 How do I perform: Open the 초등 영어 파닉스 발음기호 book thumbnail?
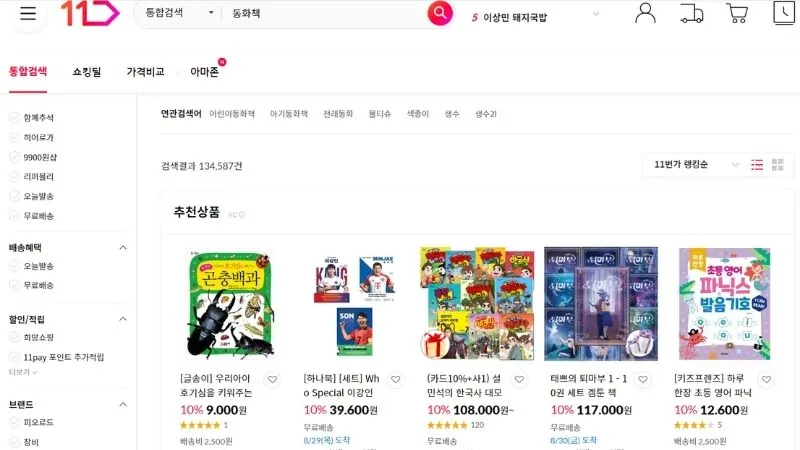724,304
